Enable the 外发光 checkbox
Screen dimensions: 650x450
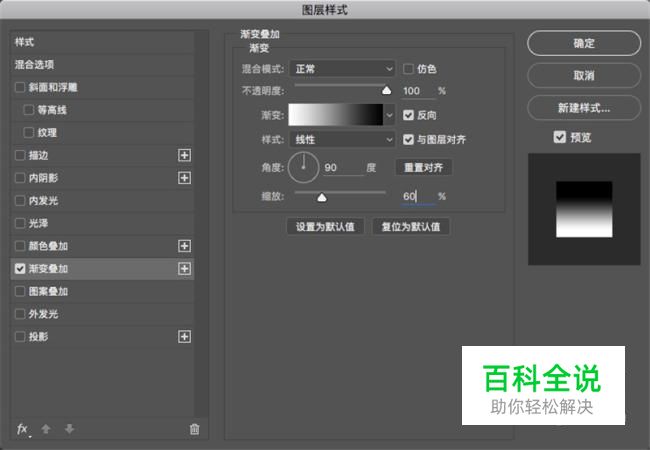click(x=20, y=314)
